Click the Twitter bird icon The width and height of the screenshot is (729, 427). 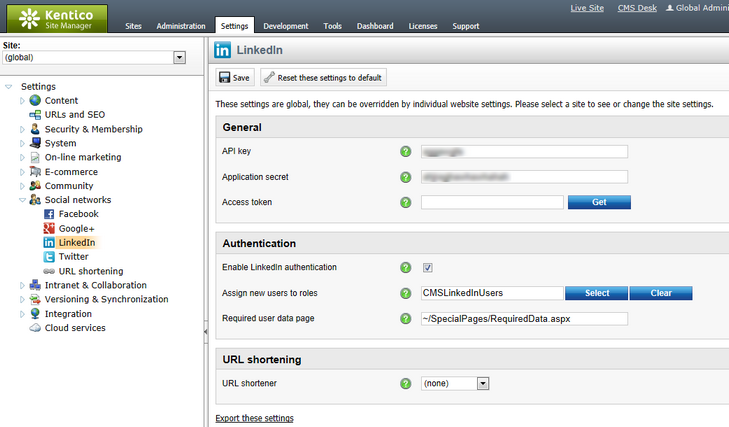click(49, 257)
